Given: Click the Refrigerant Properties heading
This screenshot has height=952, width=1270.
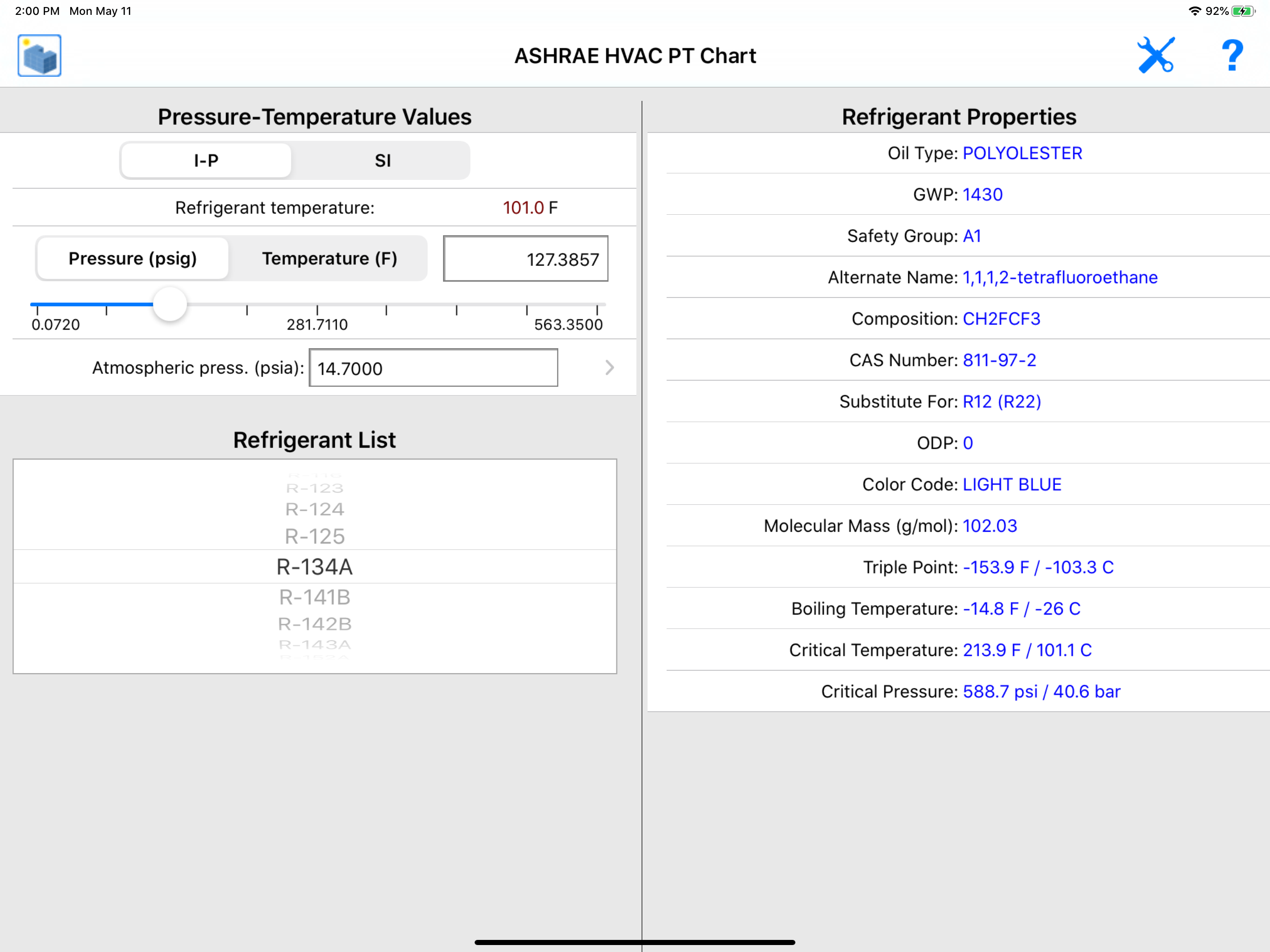Looking at the screenshot, I should click(x=959, y=117).
